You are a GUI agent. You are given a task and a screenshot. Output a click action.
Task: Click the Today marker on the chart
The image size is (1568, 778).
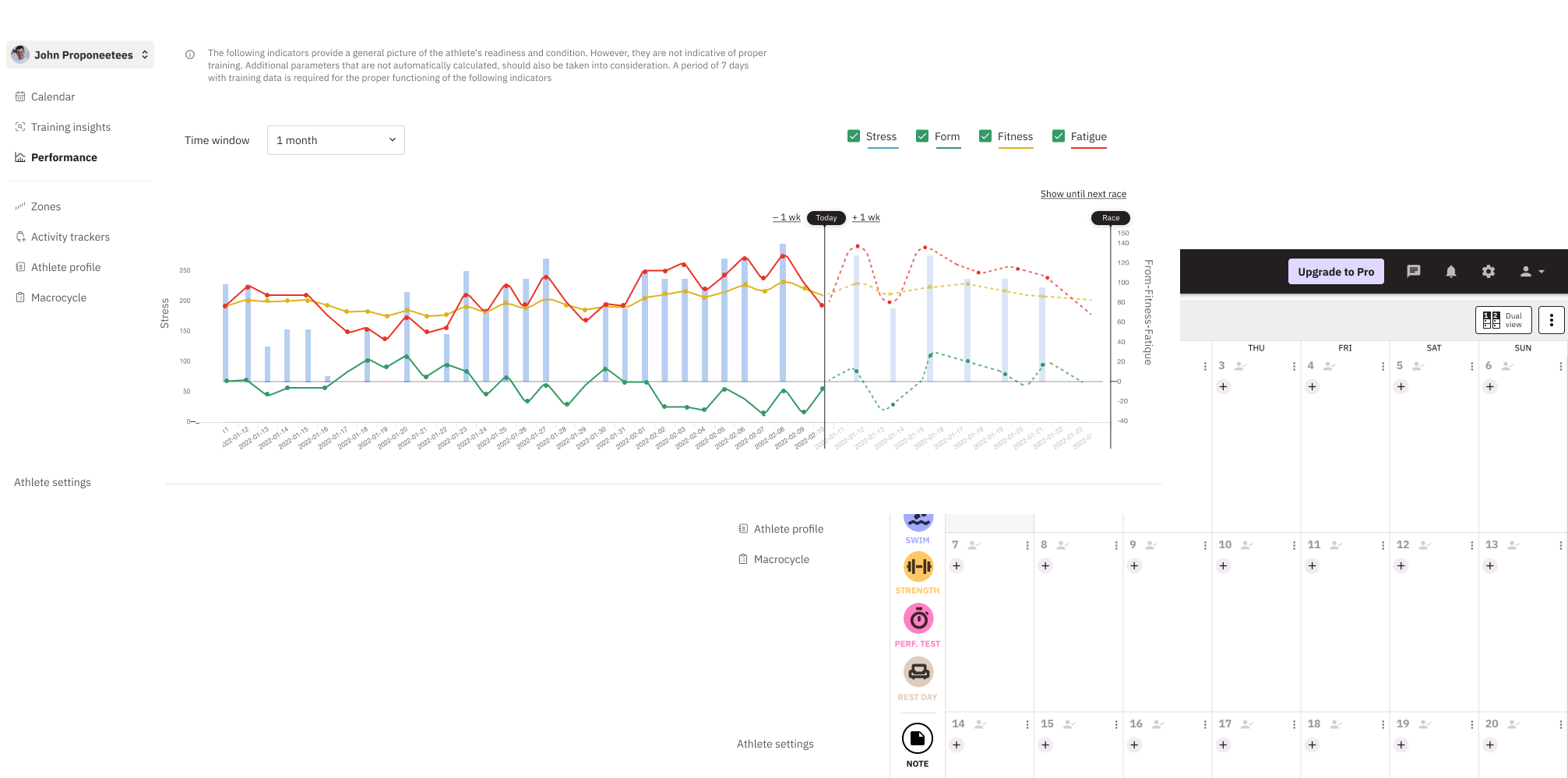point(826,218)
